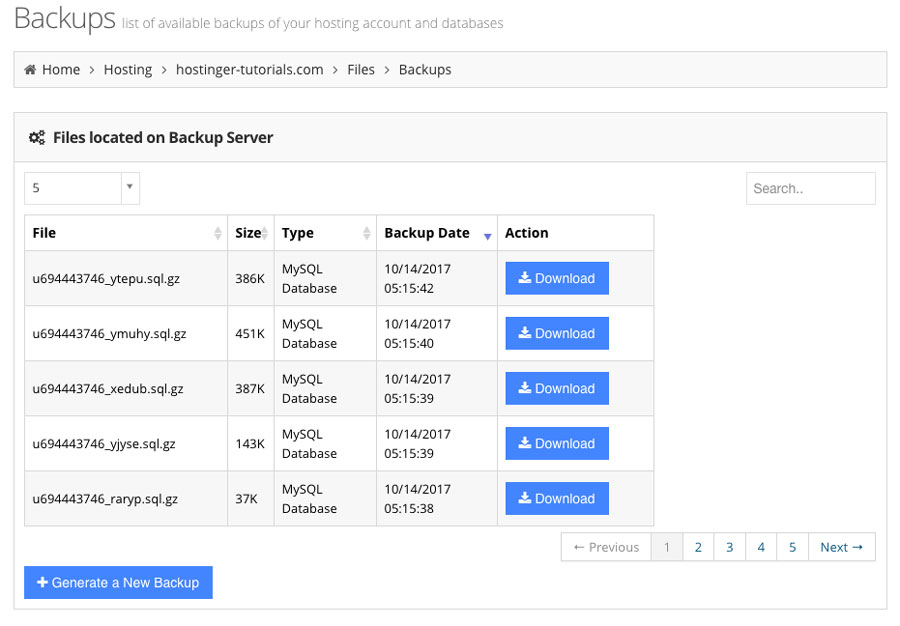
Task: Select file name u694443746_raryp.sql.gz
Action: pos(105,499)
